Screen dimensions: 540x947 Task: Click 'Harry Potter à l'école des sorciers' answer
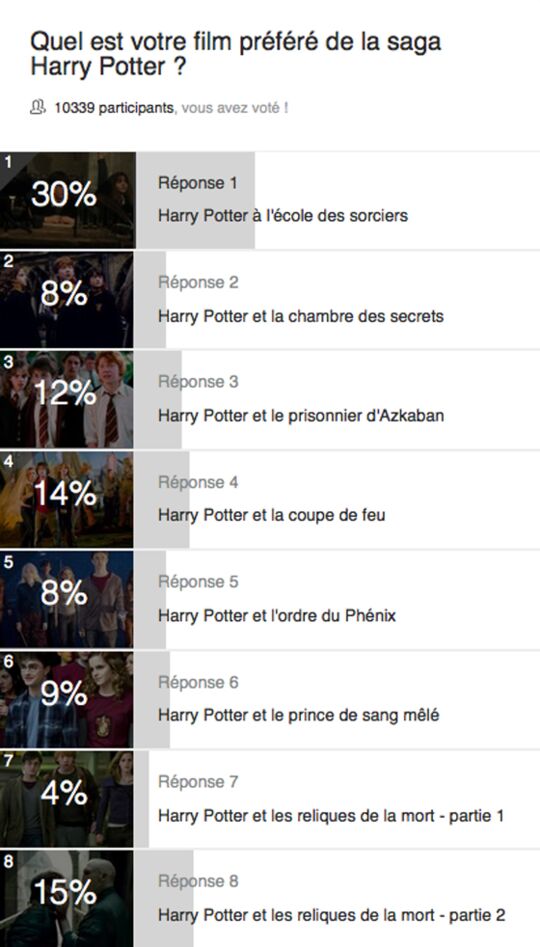(283, 216)
